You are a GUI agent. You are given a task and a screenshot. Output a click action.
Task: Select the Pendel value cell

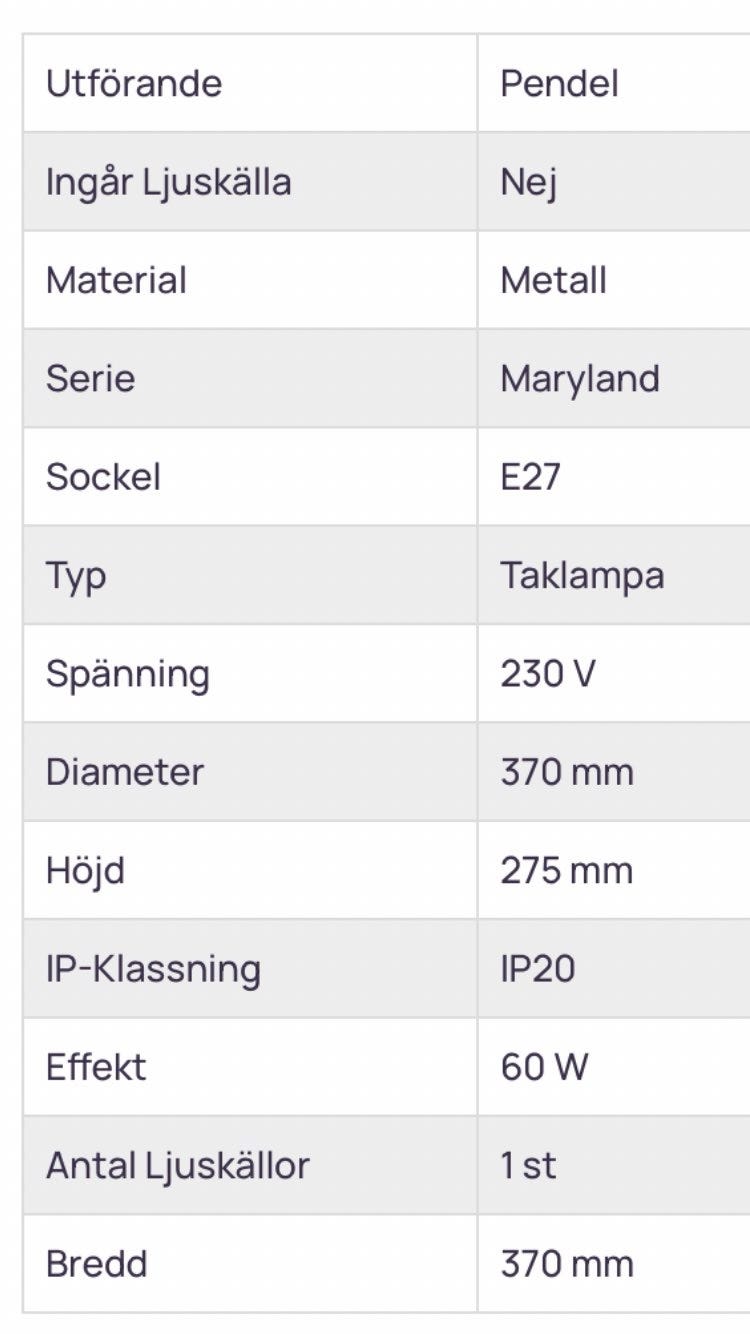[x=559, y=83]
